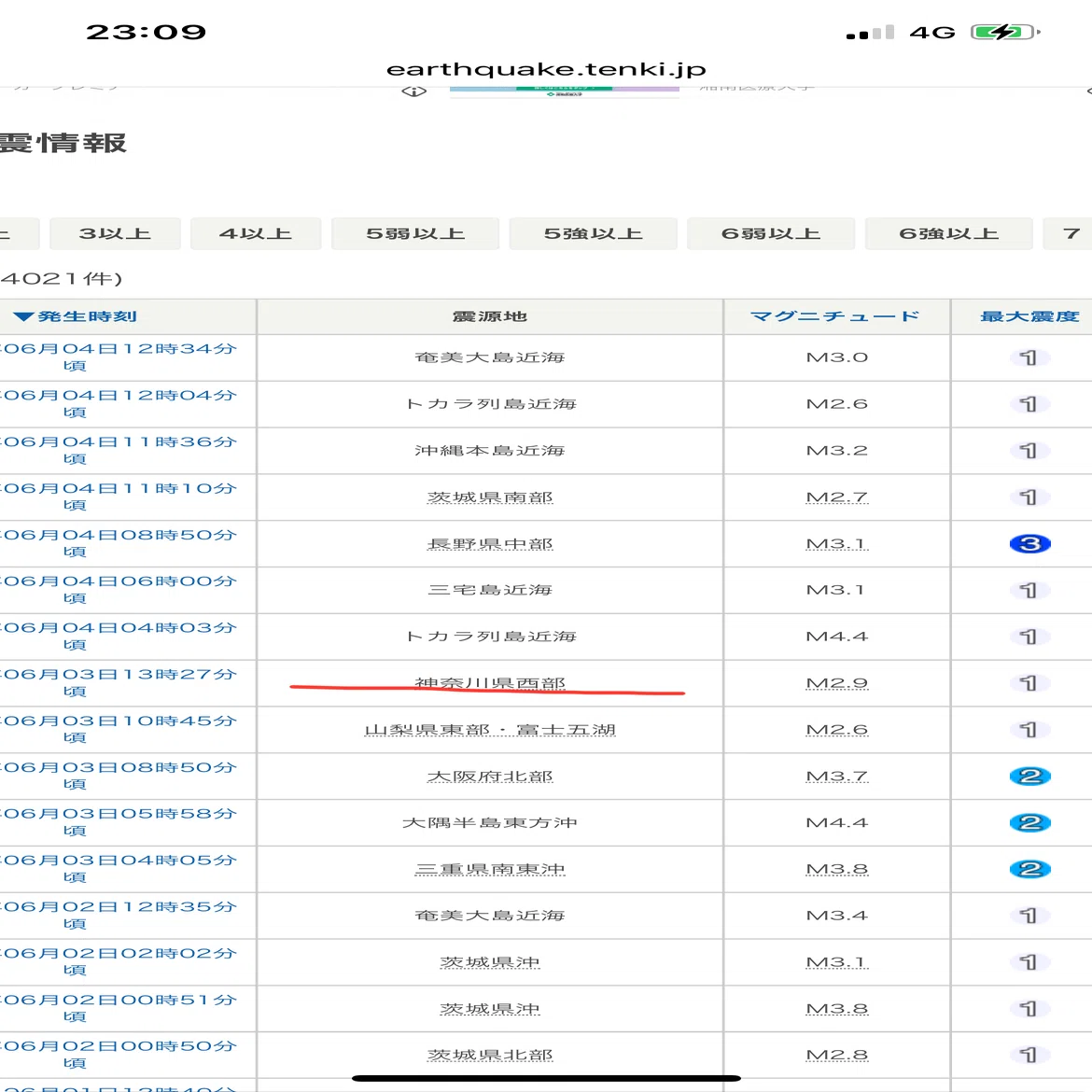Click intensity 1 icon for 茨城県北部
Screen dimensions: 1092x1092
(1029, 1055)
